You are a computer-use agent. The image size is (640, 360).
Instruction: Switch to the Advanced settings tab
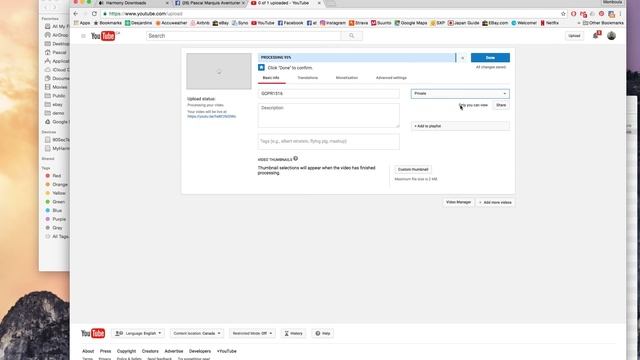pos(391,78)
